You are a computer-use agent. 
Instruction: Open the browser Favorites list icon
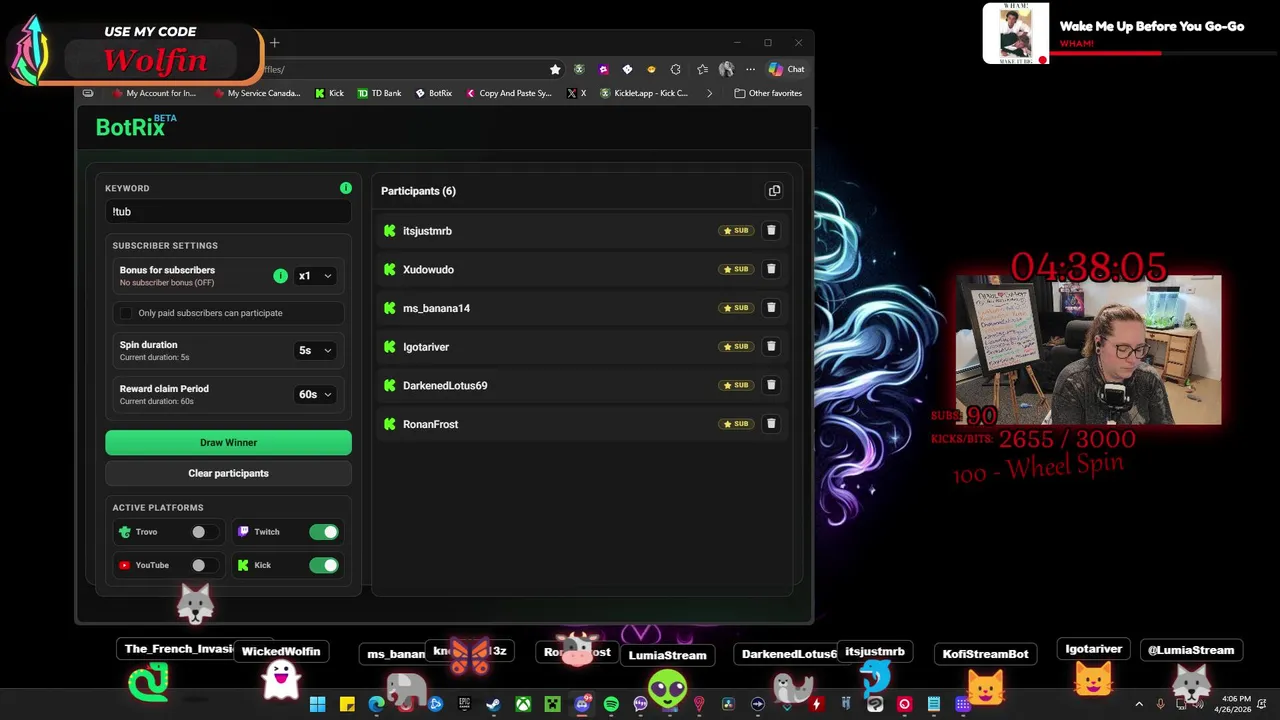click(702, 69)
